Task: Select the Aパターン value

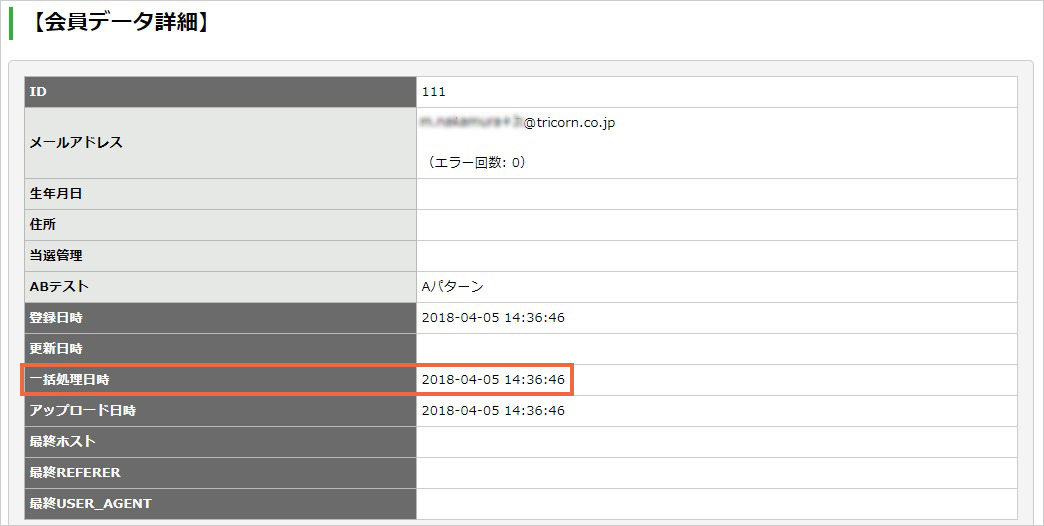Action: coord(452,287)
